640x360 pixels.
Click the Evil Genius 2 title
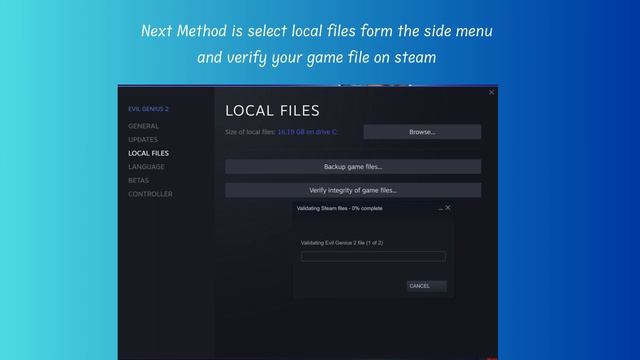[x=148, y=109]
